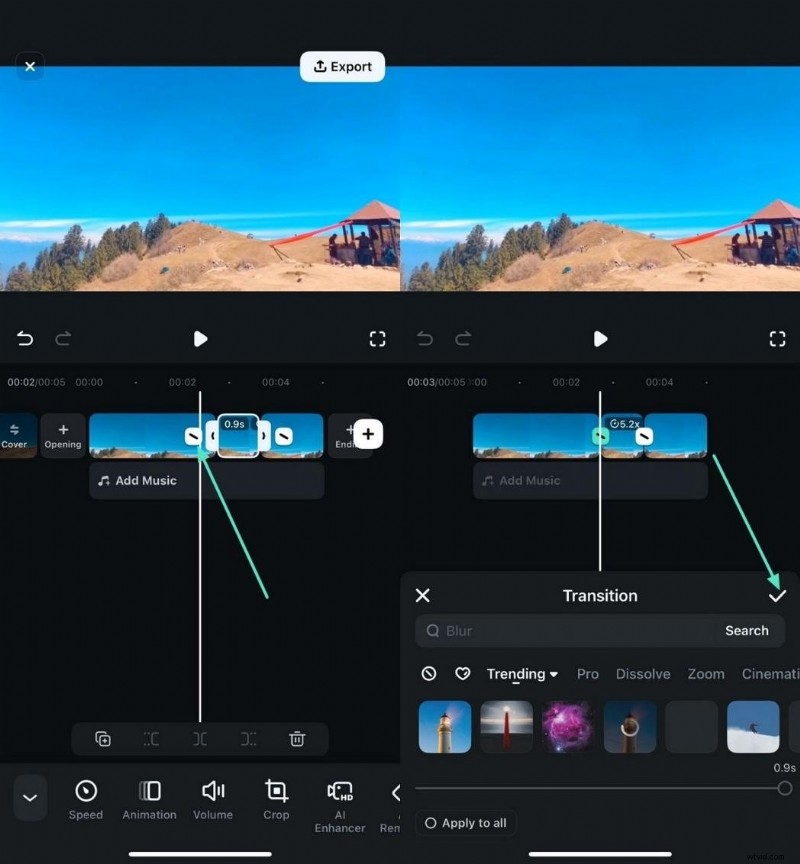
Task: Delete the selected clip with trash icon
Action: click(297, 739)
